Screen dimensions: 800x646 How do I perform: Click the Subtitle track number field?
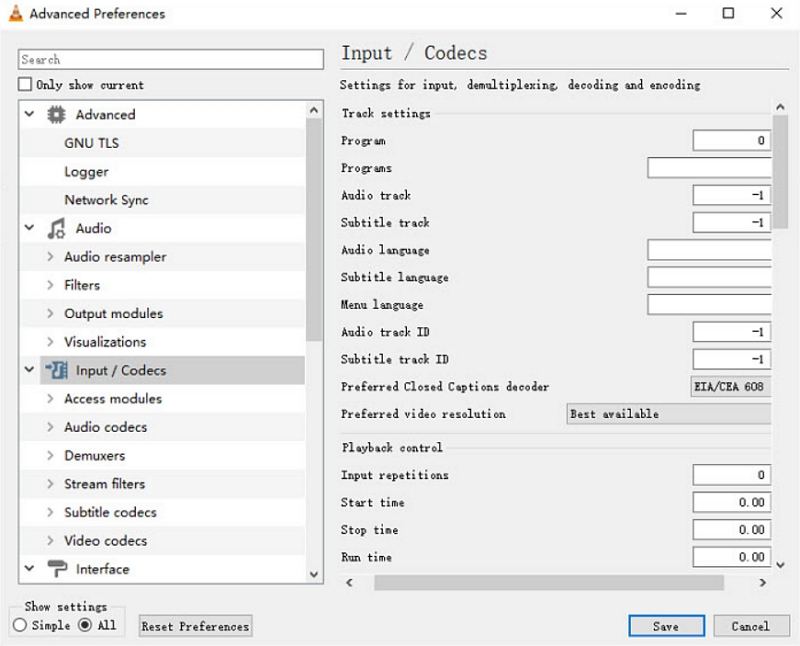tap(732, 222)
